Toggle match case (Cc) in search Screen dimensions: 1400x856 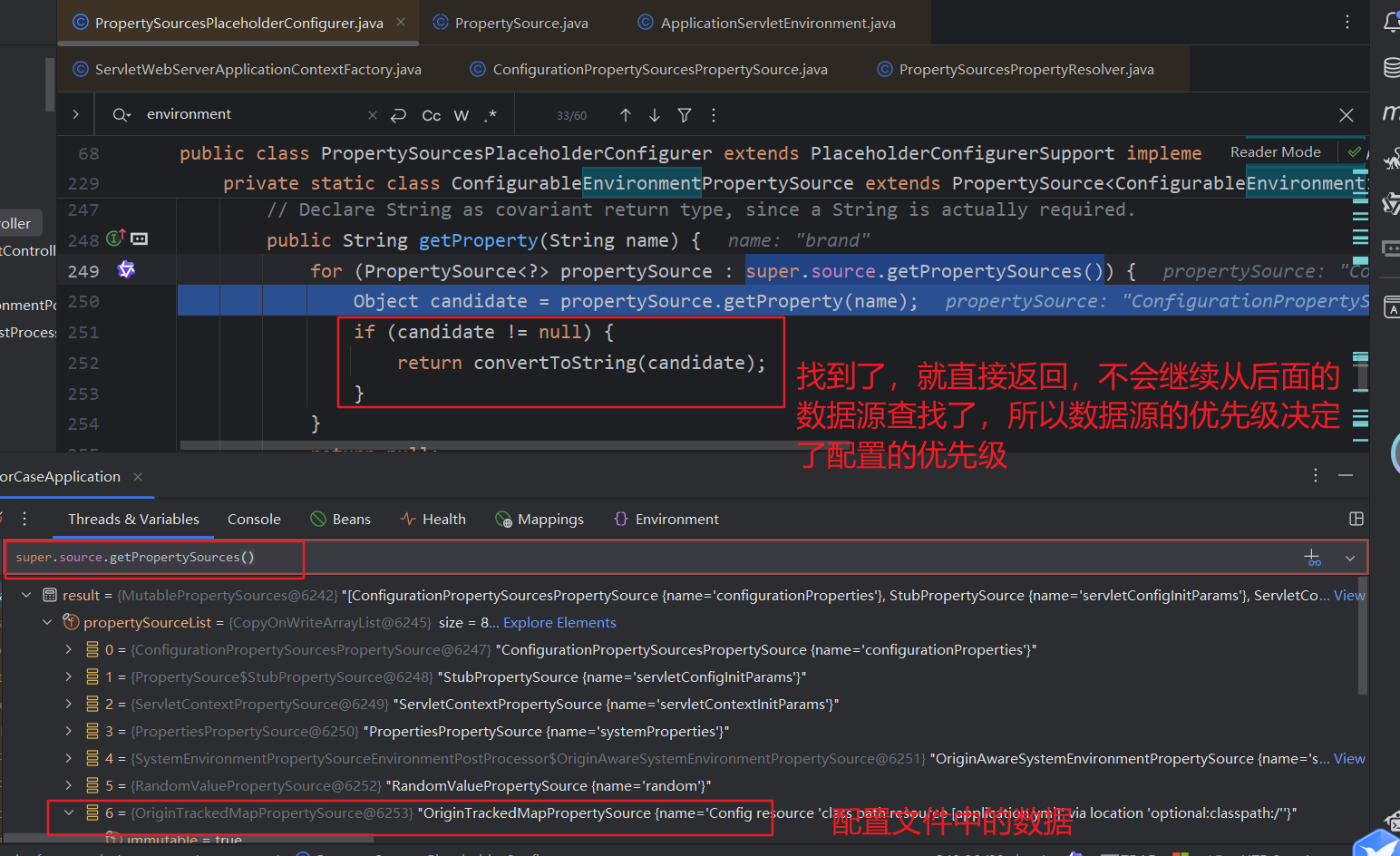(x=431, y=115)
